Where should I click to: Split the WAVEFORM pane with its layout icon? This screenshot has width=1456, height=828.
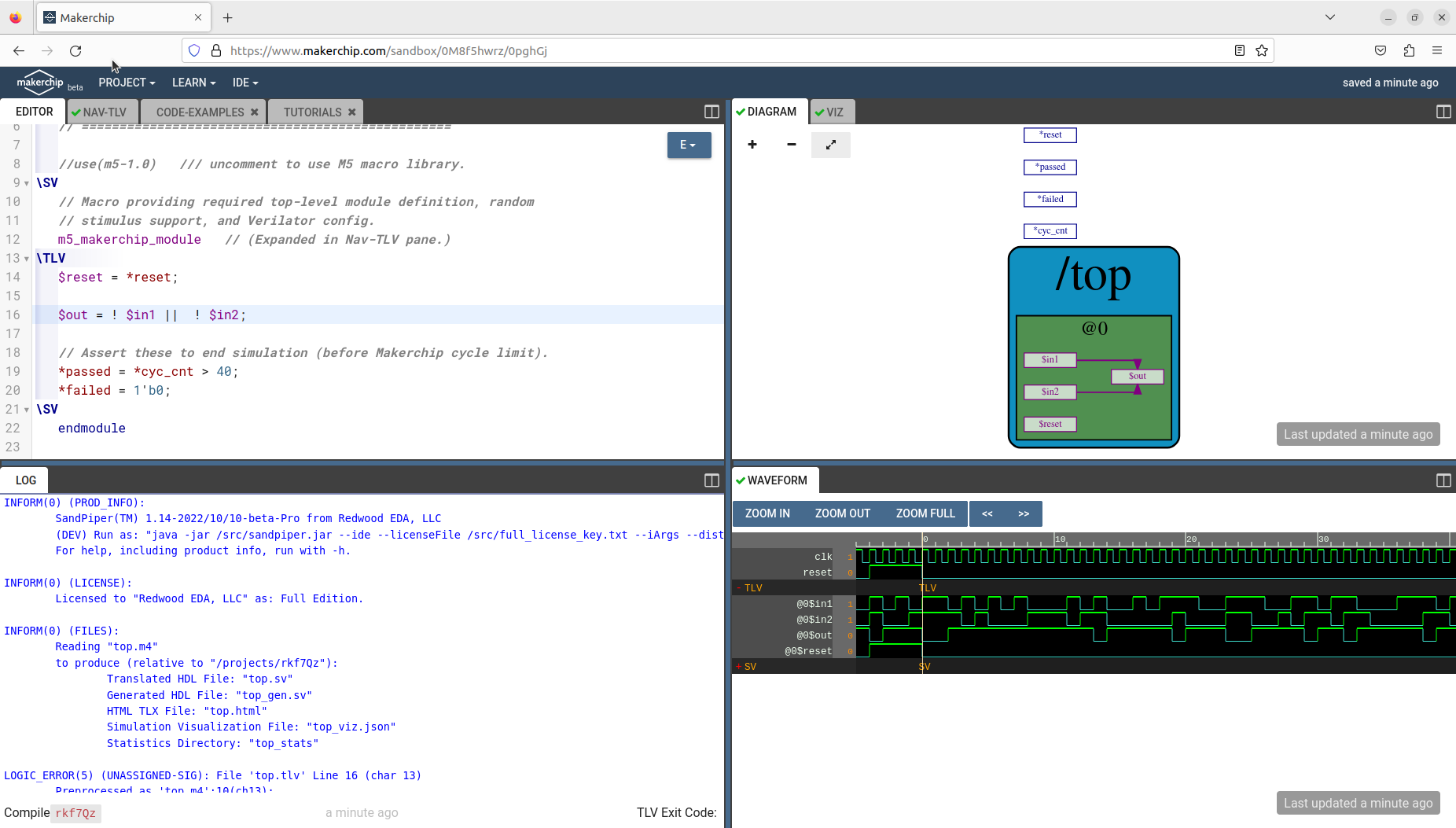coord(1443,480)
